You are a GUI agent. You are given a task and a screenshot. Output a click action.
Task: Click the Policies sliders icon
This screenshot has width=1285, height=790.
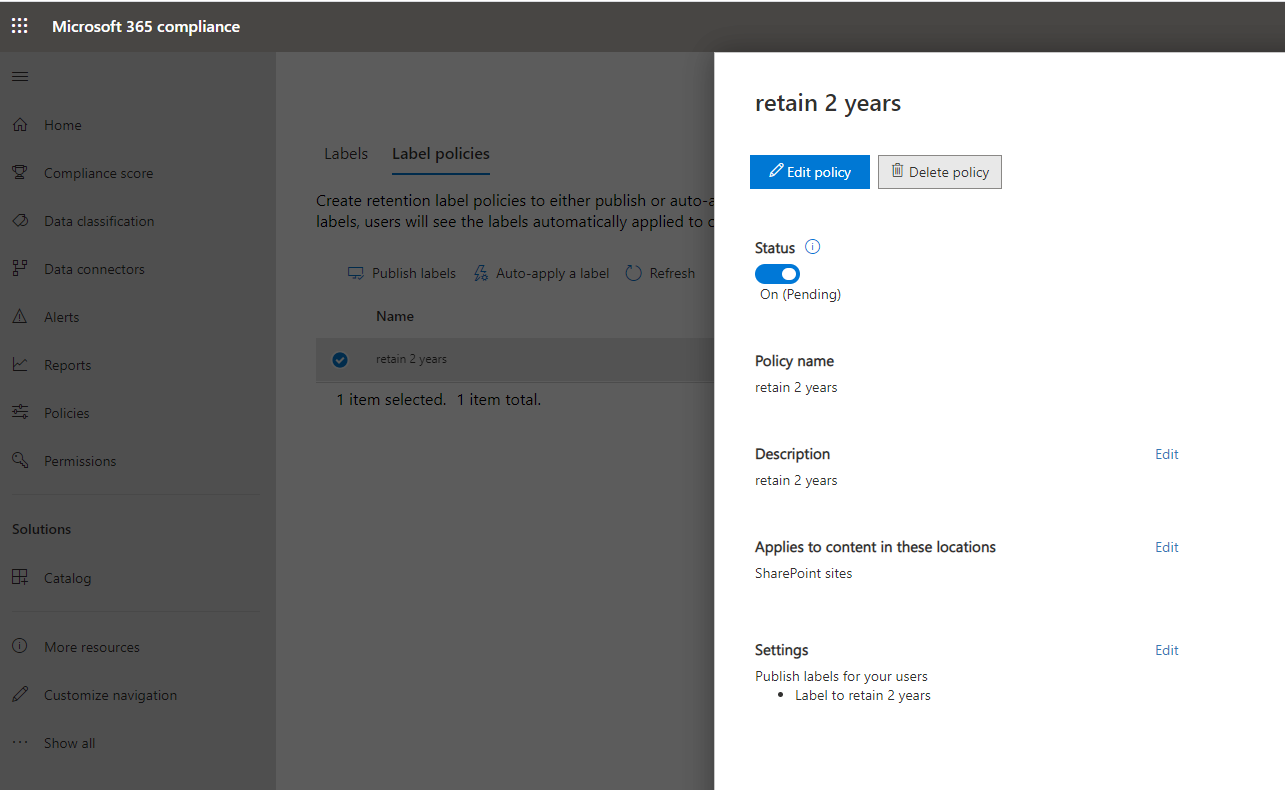point(20,413)
